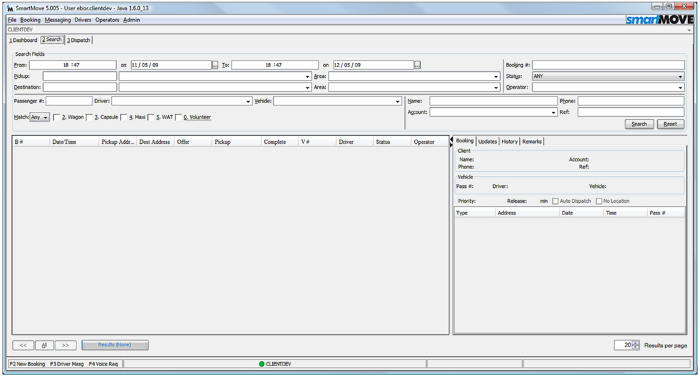Click the To time field
700x377 pixels.
tap(275, 65)
